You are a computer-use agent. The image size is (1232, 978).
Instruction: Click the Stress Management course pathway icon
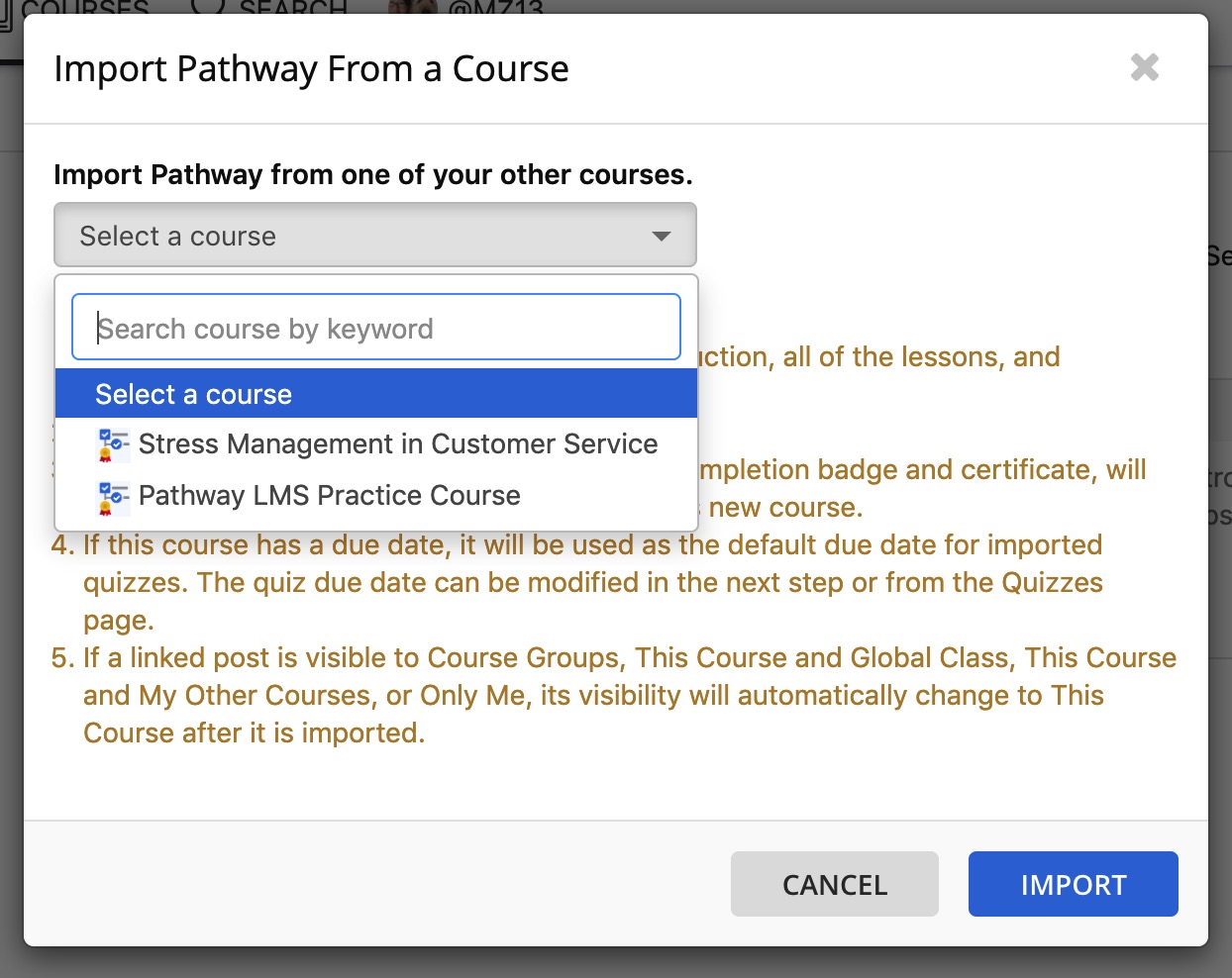click(113, 444)
